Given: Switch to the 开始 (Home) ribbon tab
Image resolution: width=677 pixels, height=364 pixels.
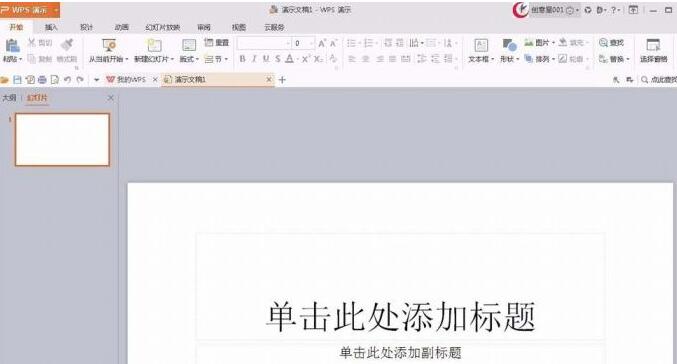Looking at the screenshot, I should pyautogui.click(x=16, y=27).
